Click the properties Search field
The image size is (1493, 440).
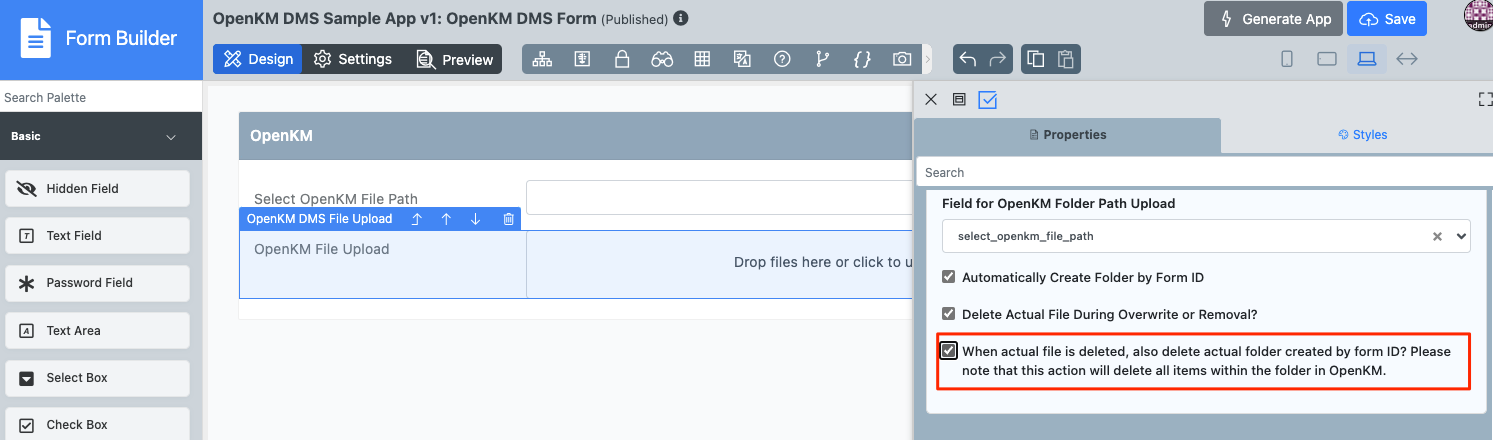(1205, 173)
